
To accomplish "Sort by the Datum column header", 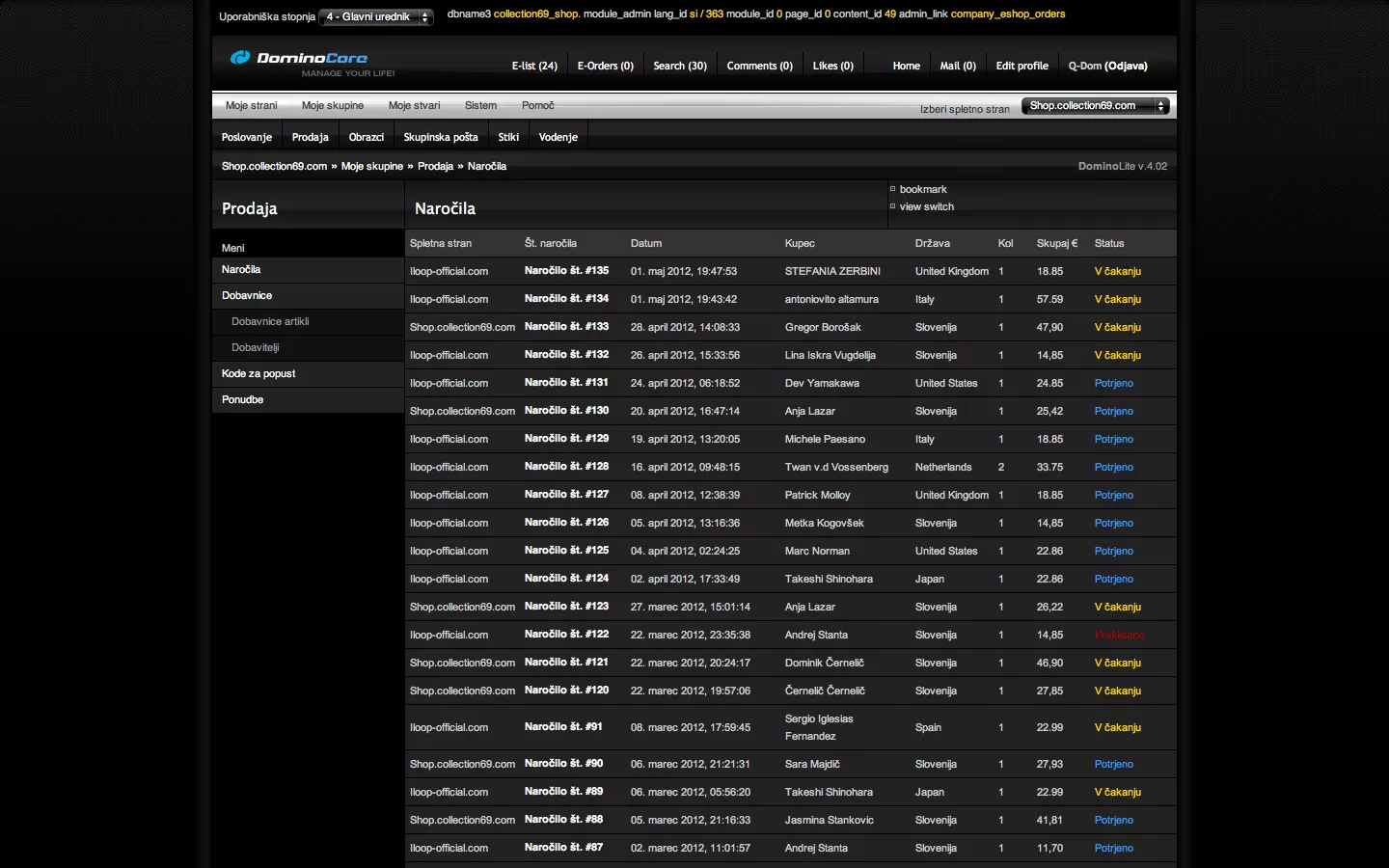I will point(646,244).
